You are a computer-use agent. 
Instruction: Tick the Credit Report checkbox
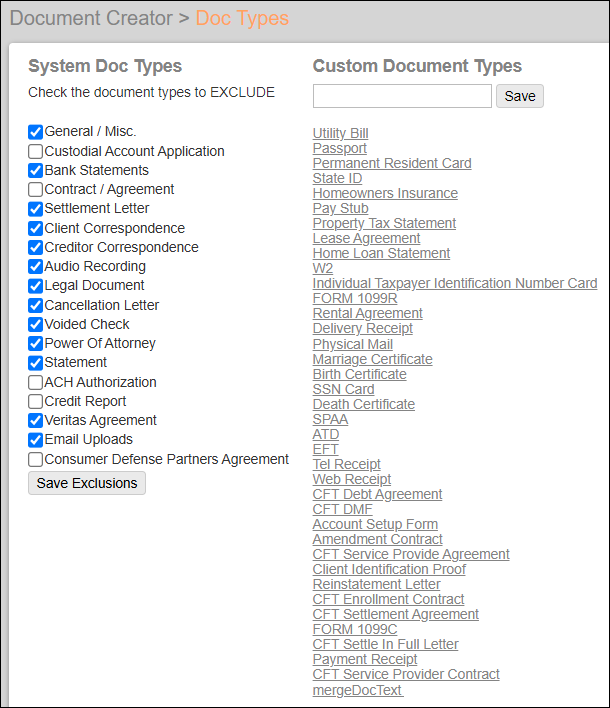[36, 401]
